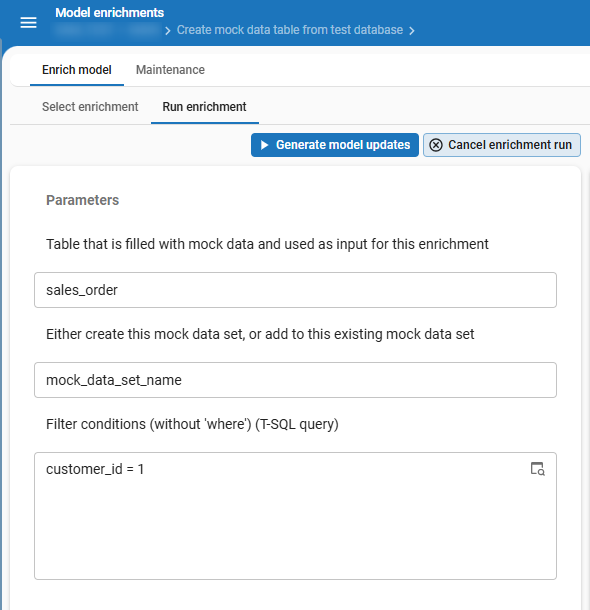Open the hamburger navigation menu
The width and height of the screenshot is (590, 610).
(28, 23)
